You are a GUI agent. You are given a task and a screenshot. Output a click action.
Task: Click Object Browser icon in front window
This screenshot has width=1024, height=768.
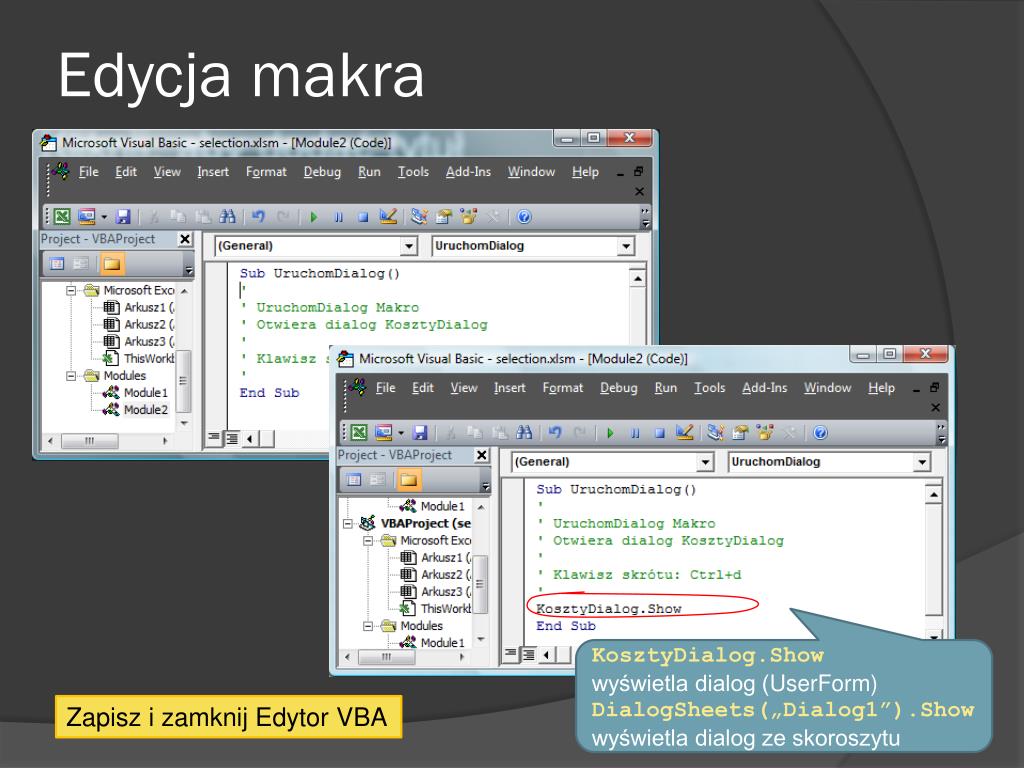click(765, 432)
